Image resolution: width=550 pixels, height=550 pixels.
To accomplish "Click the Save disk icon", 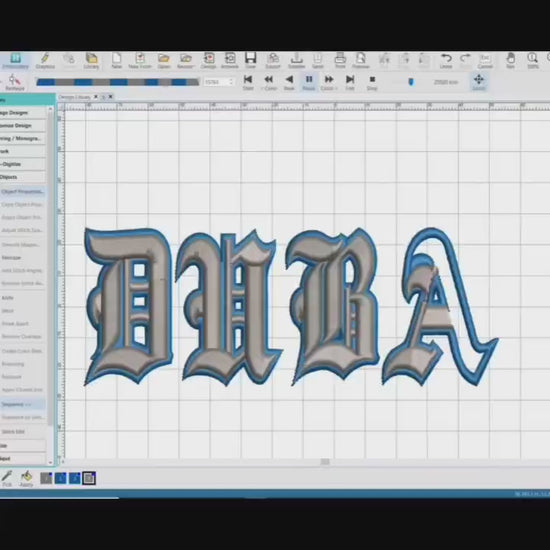I will (x=250, y=60).
